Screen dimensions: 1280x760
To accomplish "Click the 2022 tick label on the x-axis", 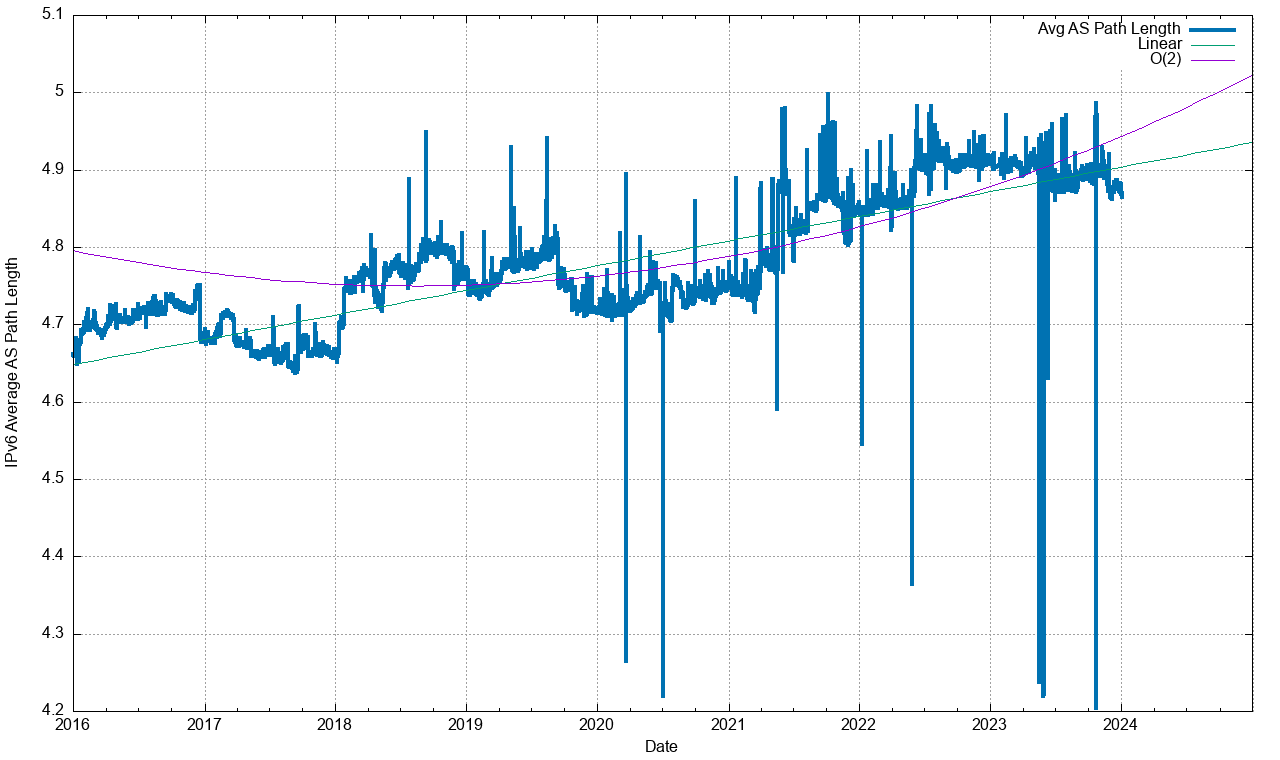I will (x=859, y=724).
